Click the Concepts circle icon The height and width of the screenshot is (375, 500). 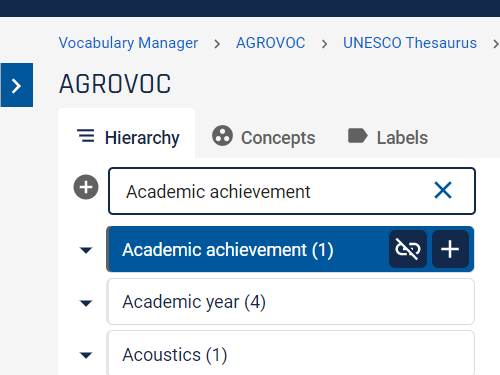pos(222,136)
